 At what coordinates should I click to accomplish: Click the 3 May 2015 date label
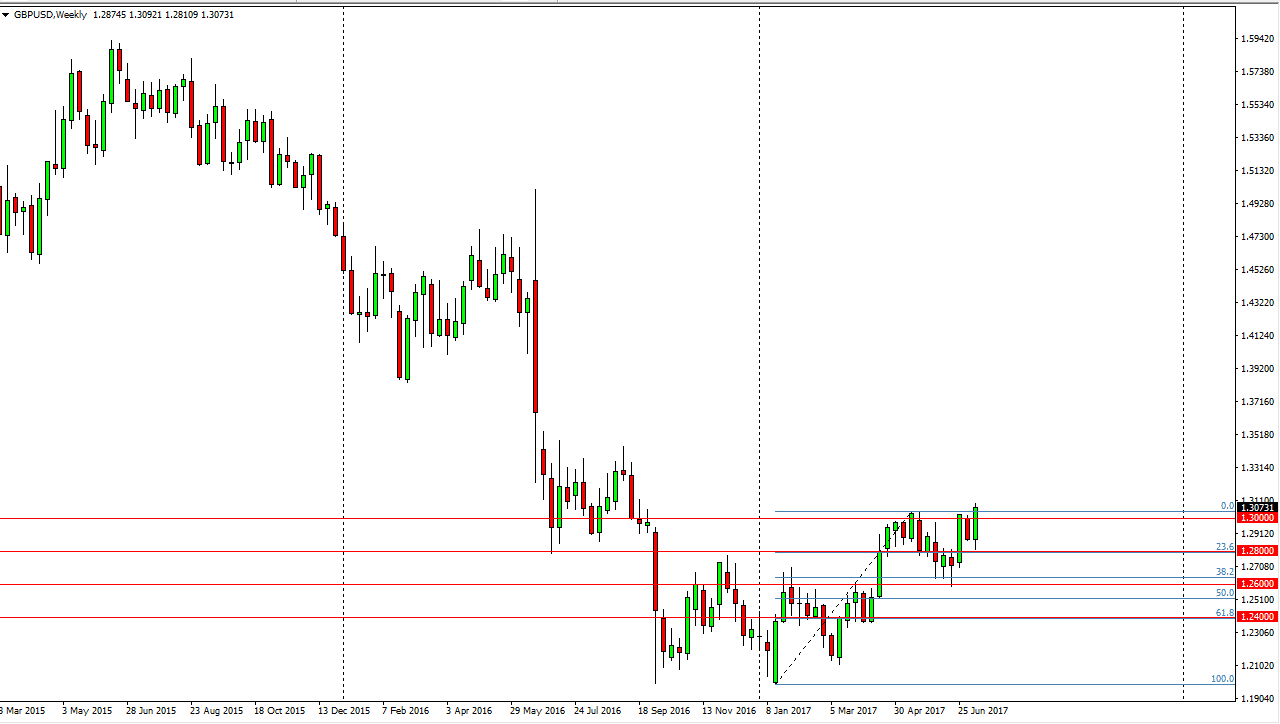pyautogui.click(x=87, y=711)
